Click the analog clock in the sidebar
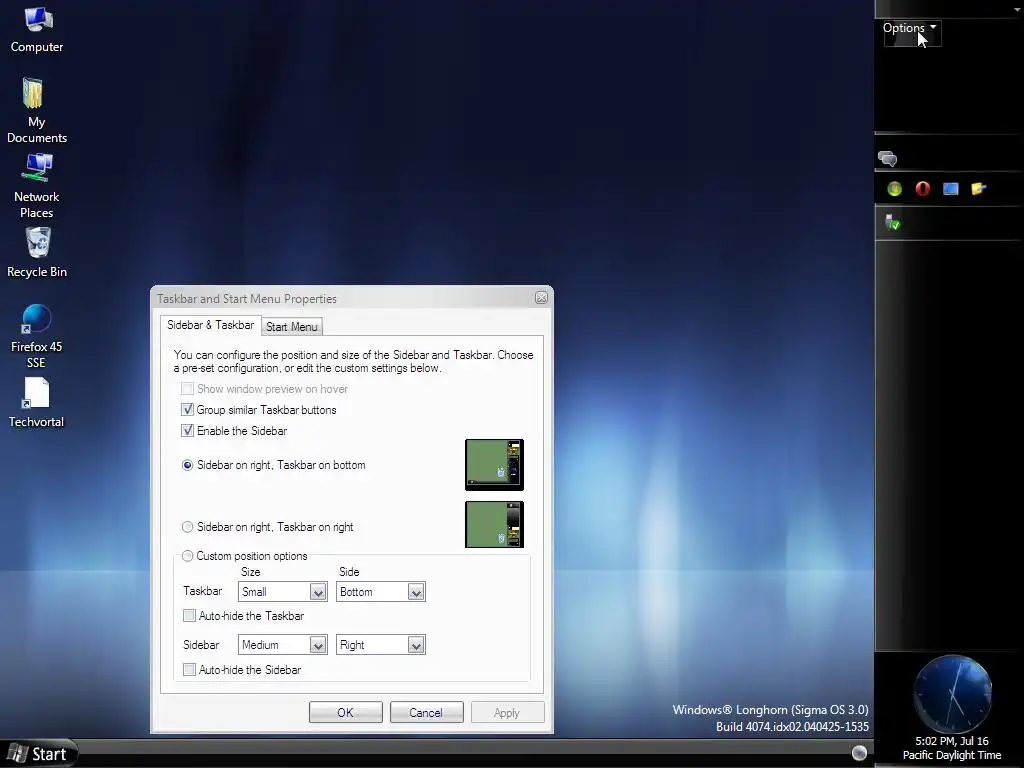1024x768 pixels. 953,694
